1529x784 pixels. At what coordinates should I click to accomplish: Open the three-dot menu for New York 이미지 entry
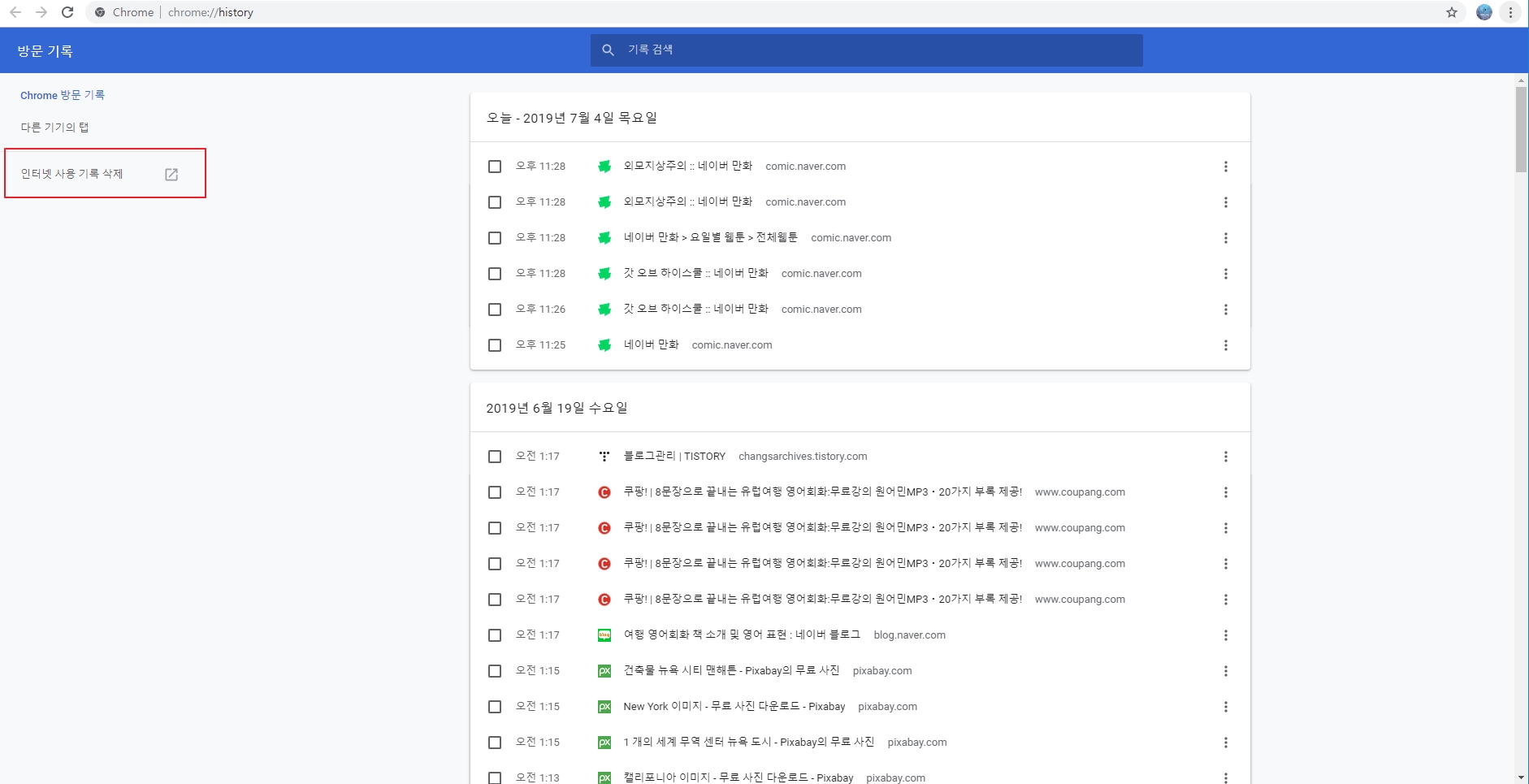point(1226,707)
